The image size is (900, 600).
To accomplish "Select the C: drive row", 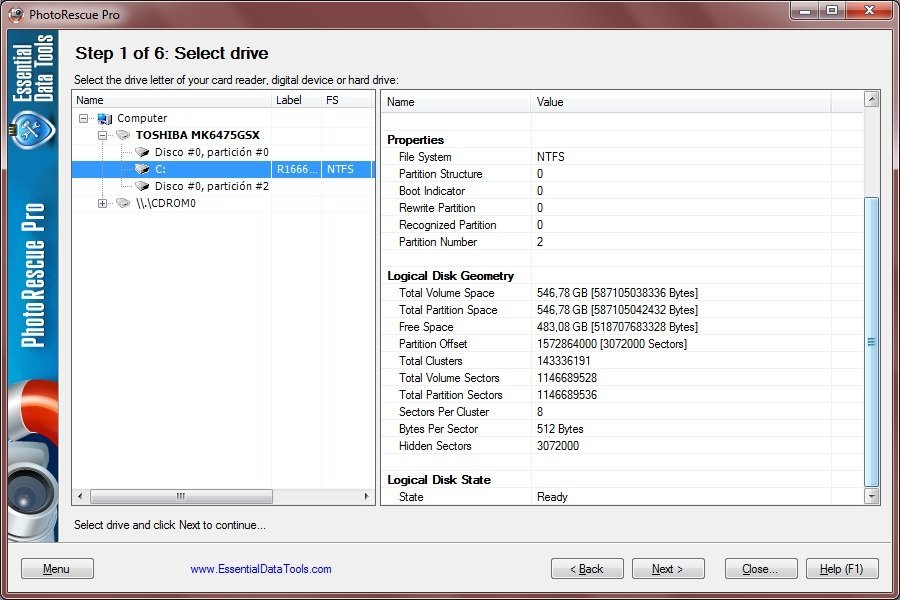I will tap(223, 169).
